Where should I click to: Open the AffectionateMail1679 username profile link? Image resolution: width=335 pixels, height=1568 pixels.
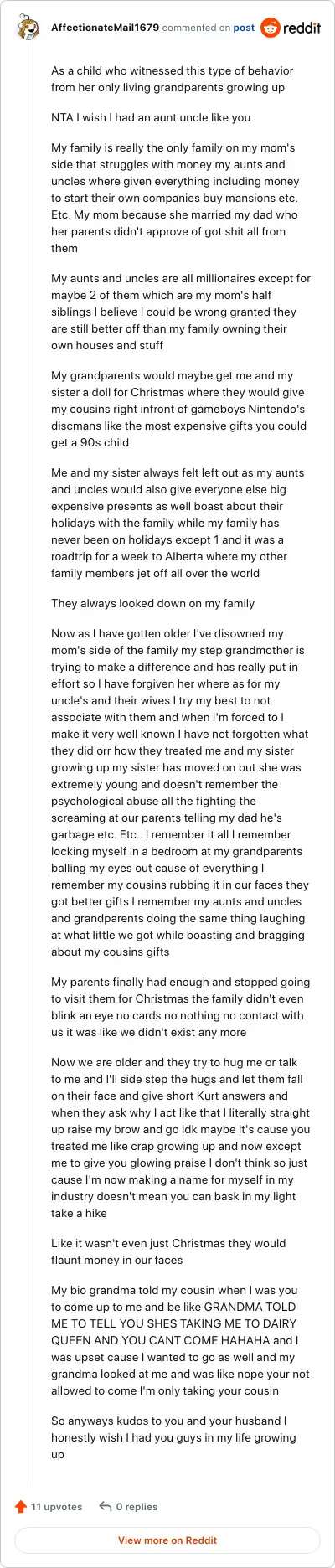105,28
